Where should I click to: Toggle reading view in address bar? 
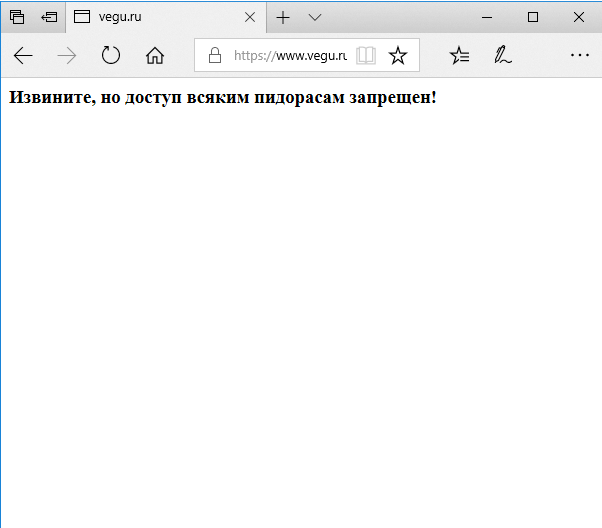coord(366,56)
